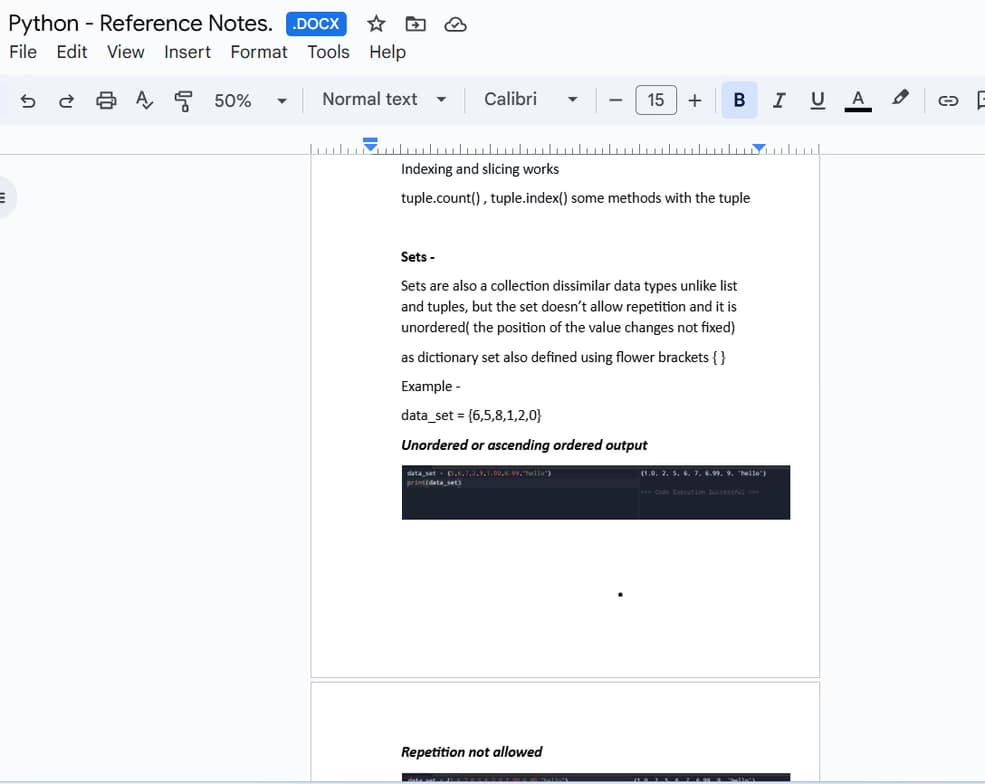Open the Calibri font dropdown
This screenshot has height=784, width=985.
[x=530, y=99]
